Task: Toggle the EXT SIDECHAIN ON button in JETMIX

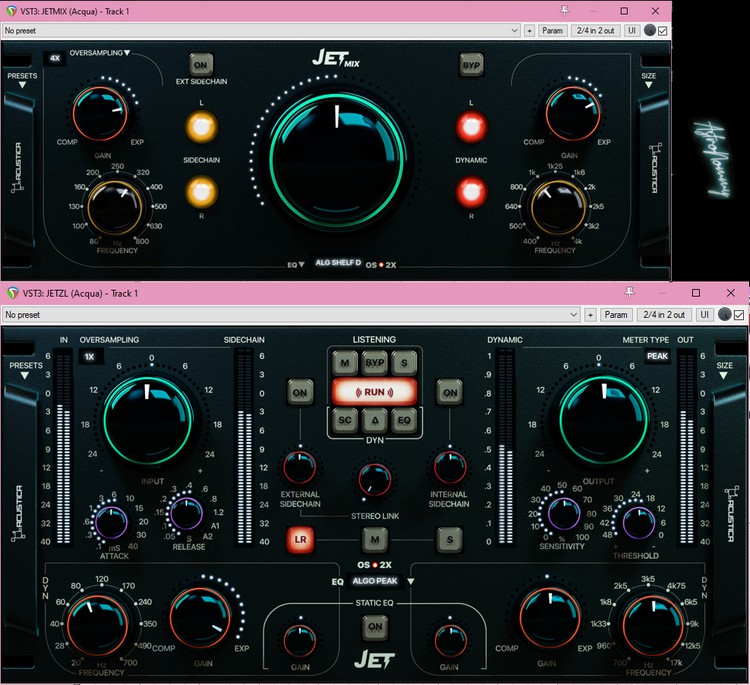Action: (202, 64)
